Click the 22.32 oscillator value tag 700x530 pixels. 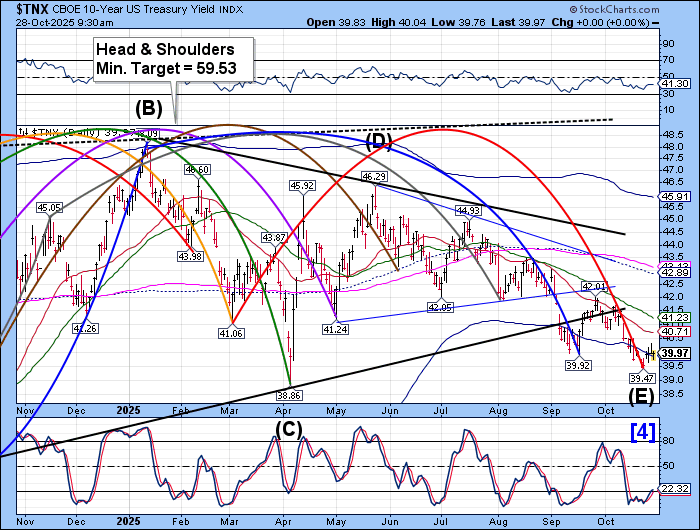click(x=676, y=489)
